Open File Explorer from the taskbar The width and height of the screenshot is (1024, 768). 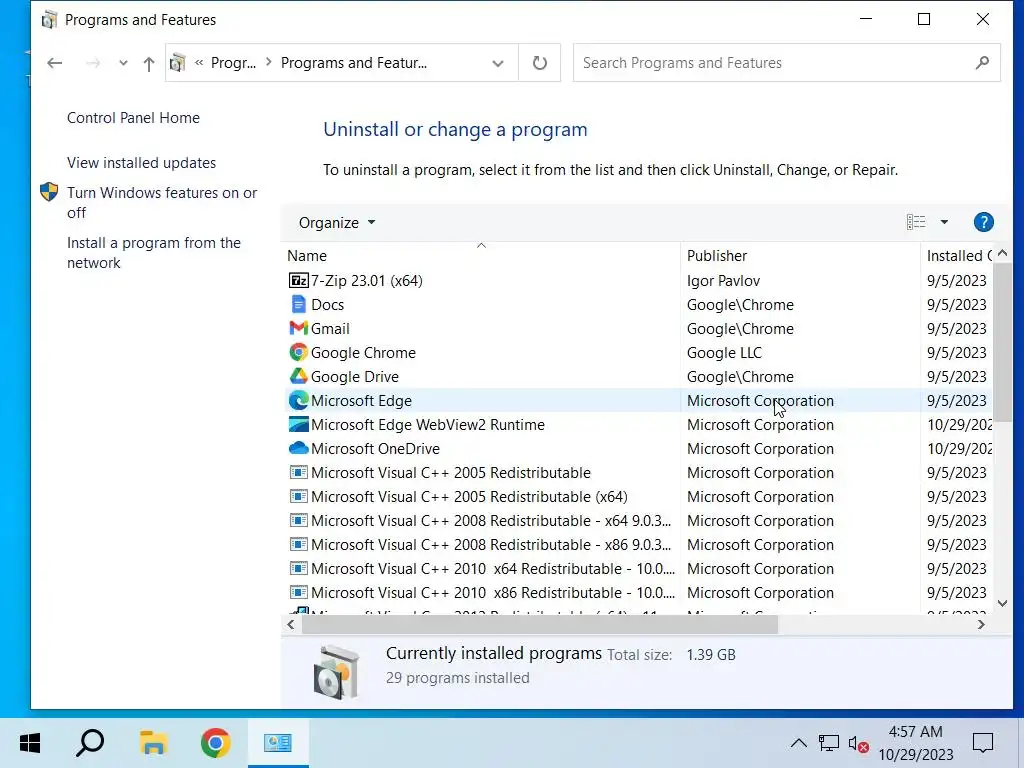click(x=153, y=743)
